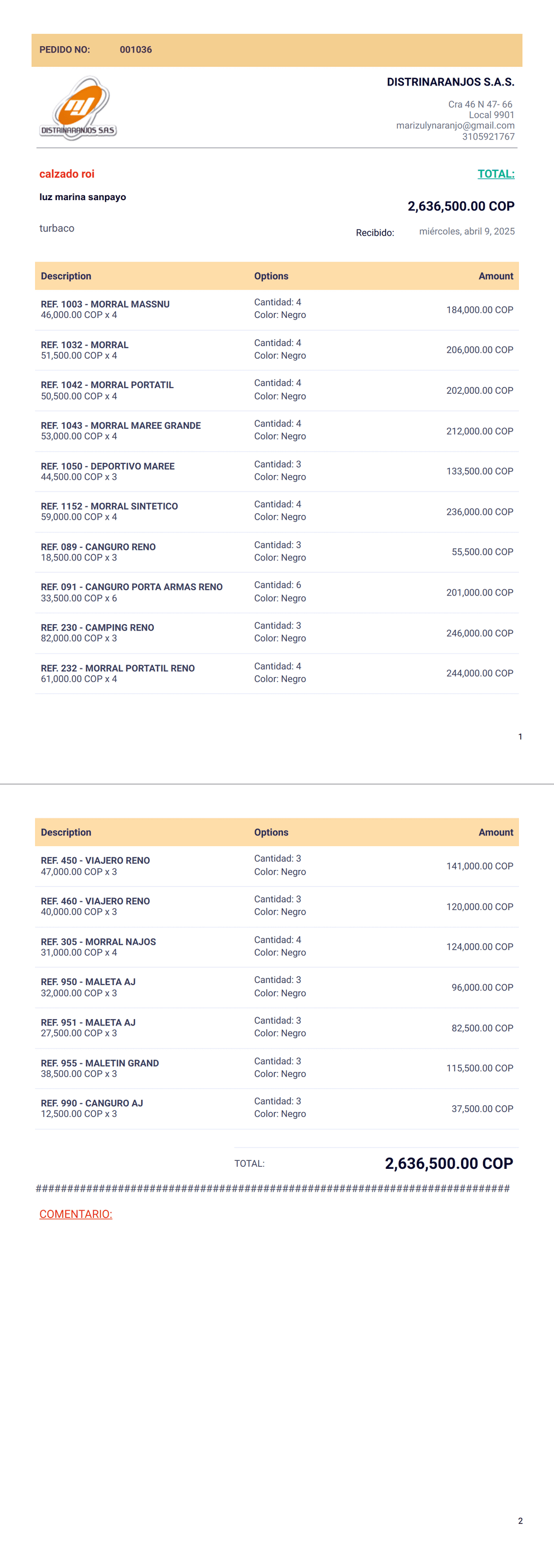This screenshot has width=554, height=1568.
Task: Select the REF. 990 - CANGURO AJ row
Action: point(277,1109)
